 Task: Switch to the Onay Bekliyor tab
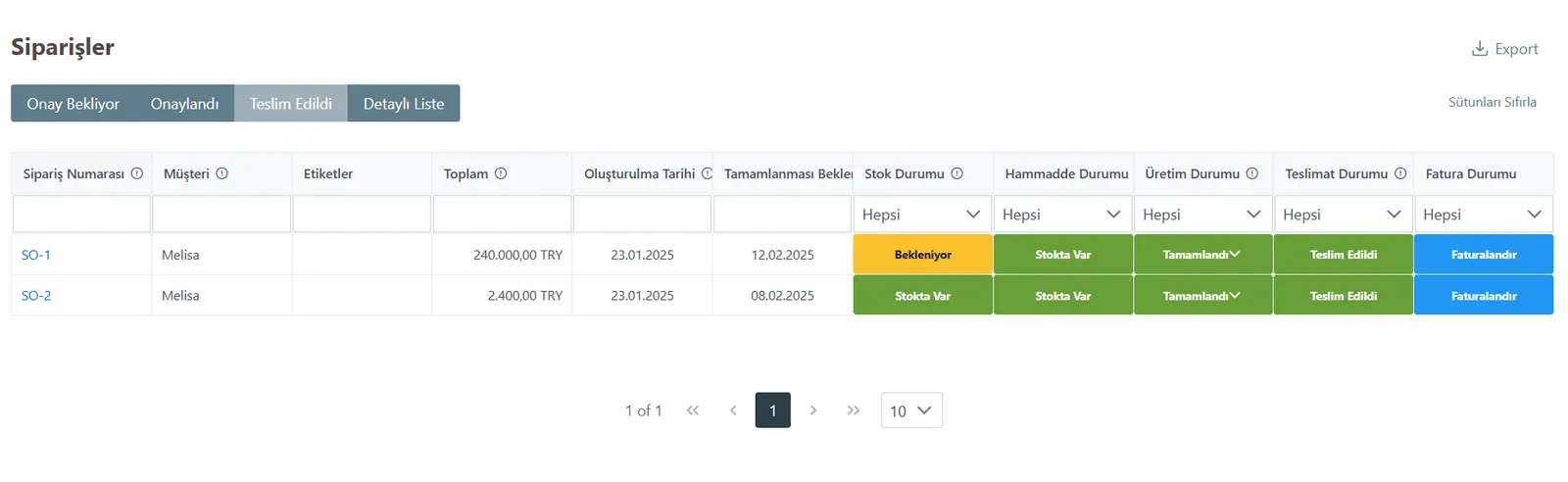coord(73,104)
